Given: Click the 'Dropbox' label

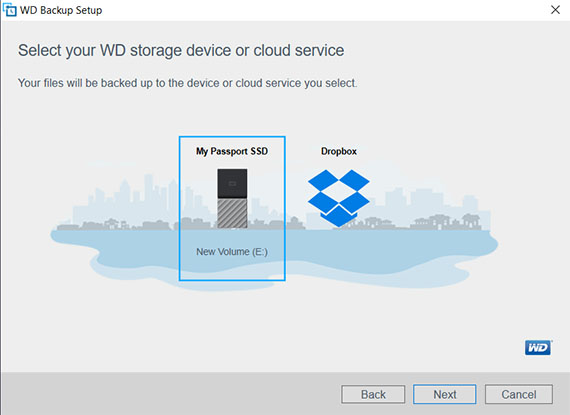Looking at the screenshot, I should [338, 151].
